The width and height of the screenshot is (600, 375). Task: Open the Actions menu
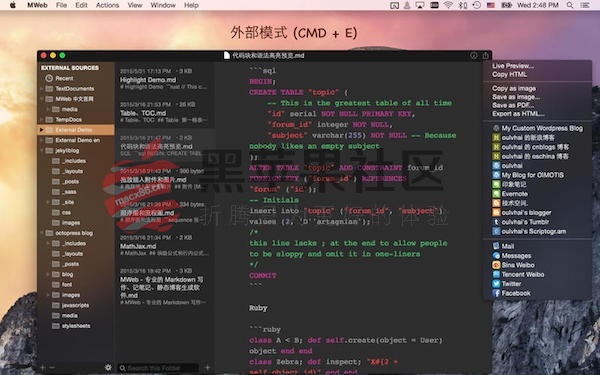coord(107,5)
